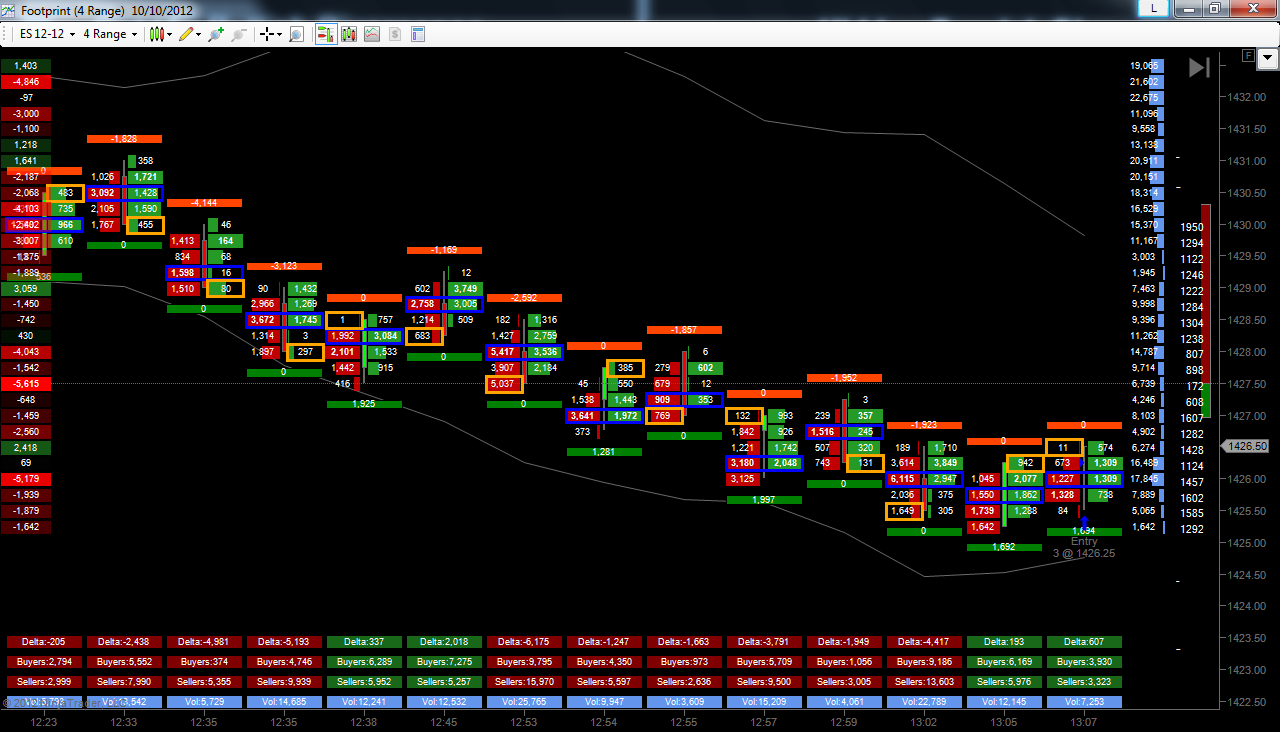Click the orange -4,144 delta bar
This screenshot has height=732, width=1280.
[x=204, y=202]
